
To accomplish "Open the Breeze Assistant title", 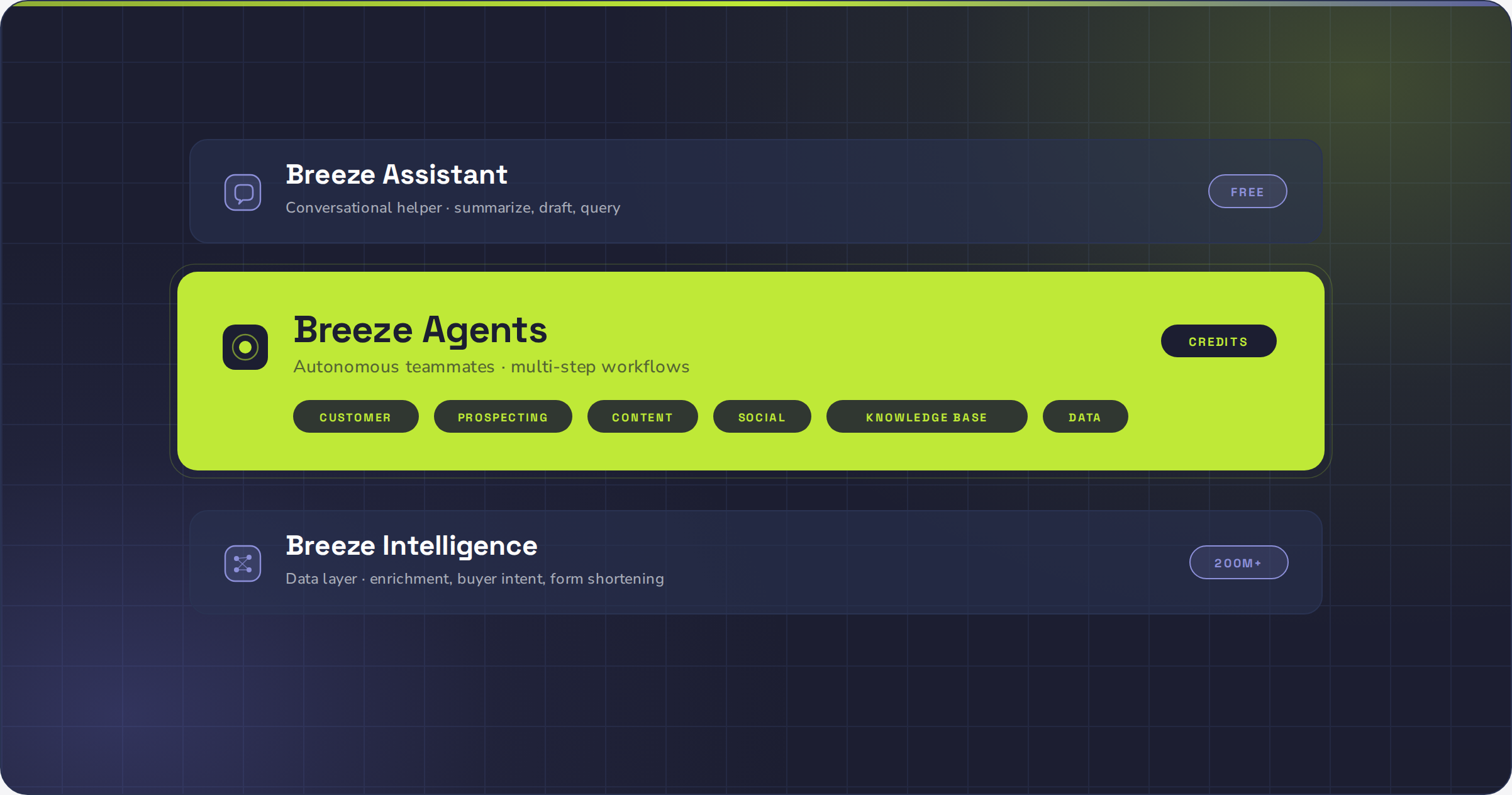I will click(x=396, y=174).
